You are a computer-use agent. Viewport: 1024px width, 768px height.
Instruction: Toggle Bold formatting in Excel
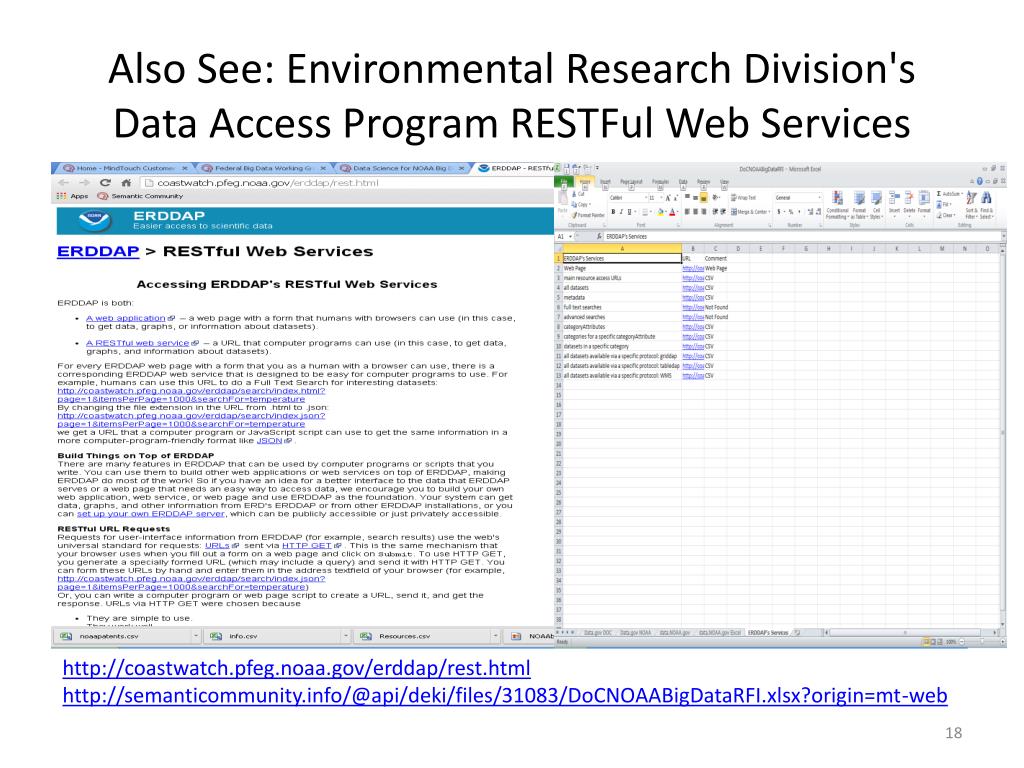613,212
